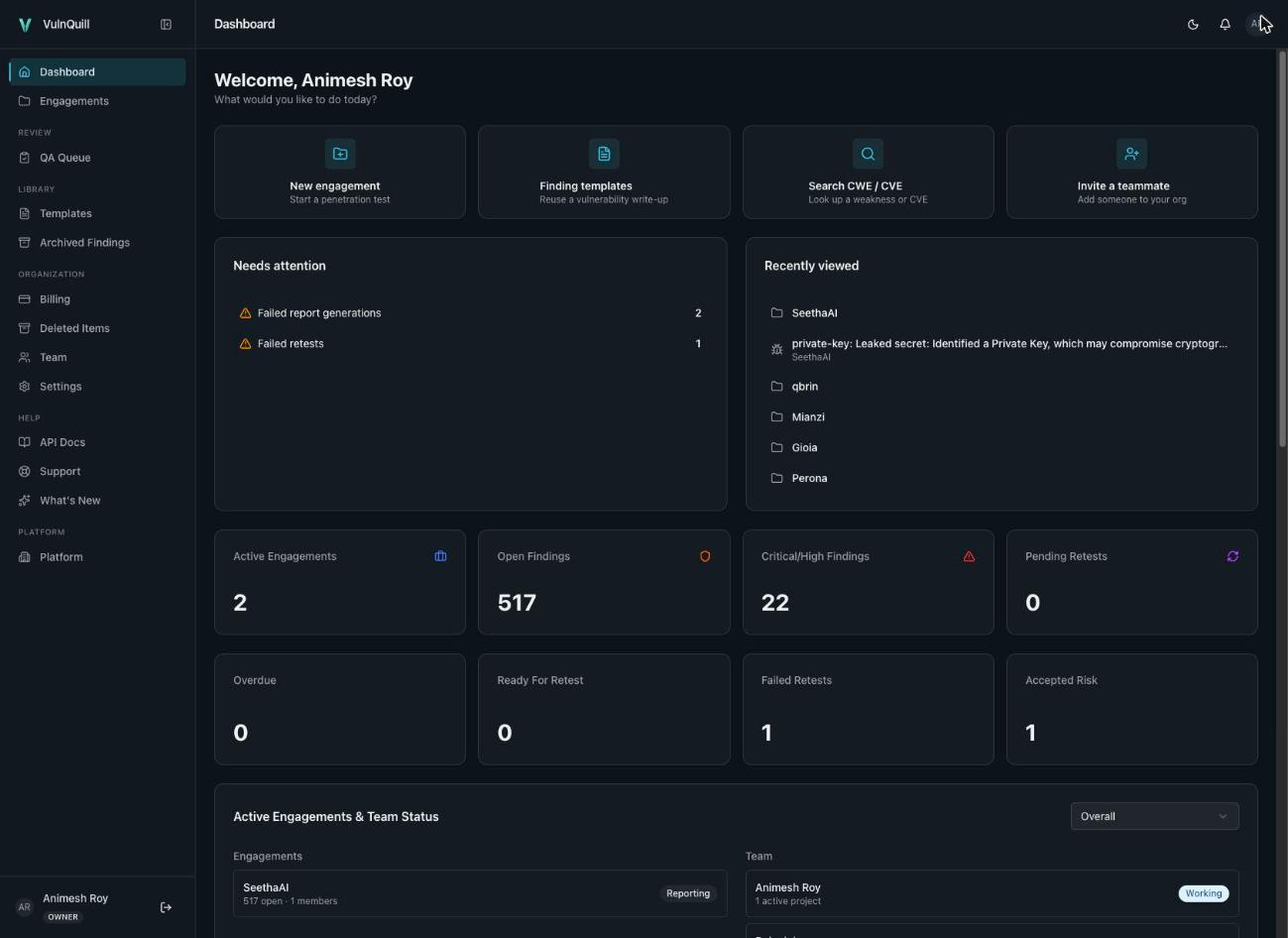Open Animesh Roy in the Team list
The image size is (1288, 938).
coord(992,893)
